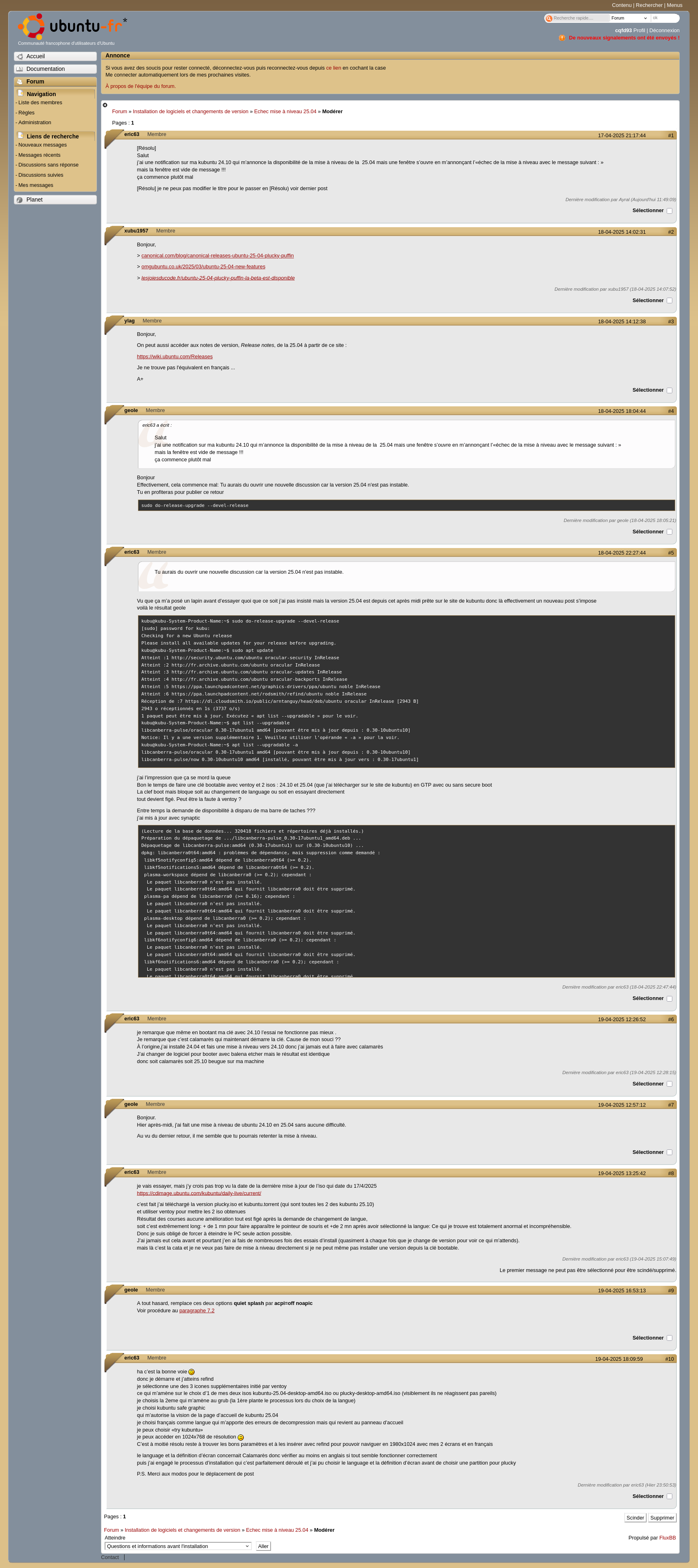Screen dimensions: 698x1568
Task: Check Sélectionner on post #5 by eric63
Action: pyautogui.click(x=670, y=999)
